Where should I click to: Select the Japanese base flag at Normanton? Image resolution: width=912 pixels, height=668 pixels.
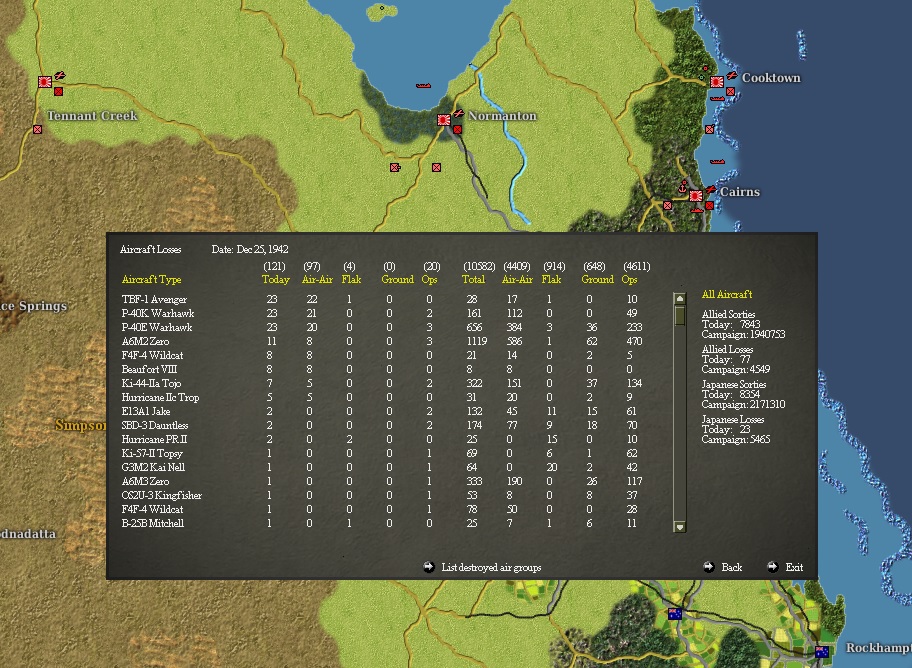coord(444,120)
